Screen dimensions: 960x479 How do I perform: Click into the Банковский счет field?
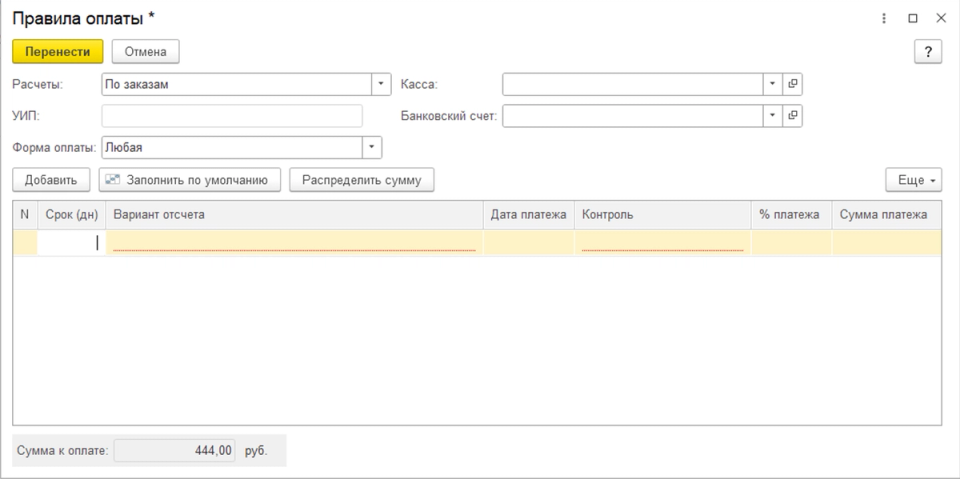click(632, 115)
